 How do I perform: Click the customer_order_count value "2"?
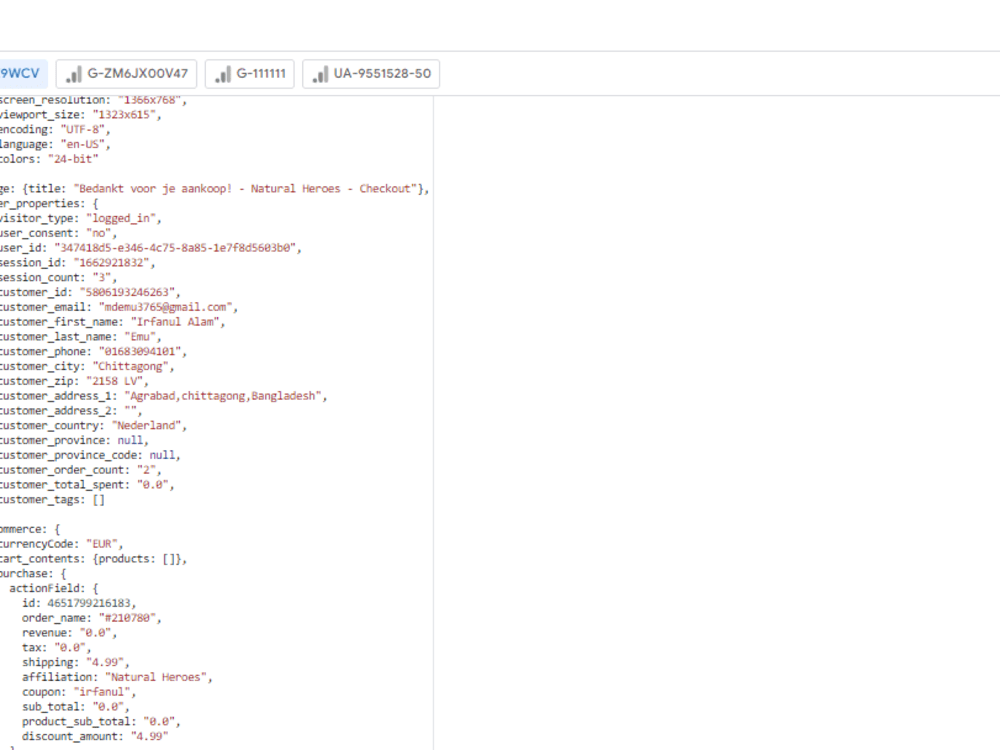pos(146,470)
